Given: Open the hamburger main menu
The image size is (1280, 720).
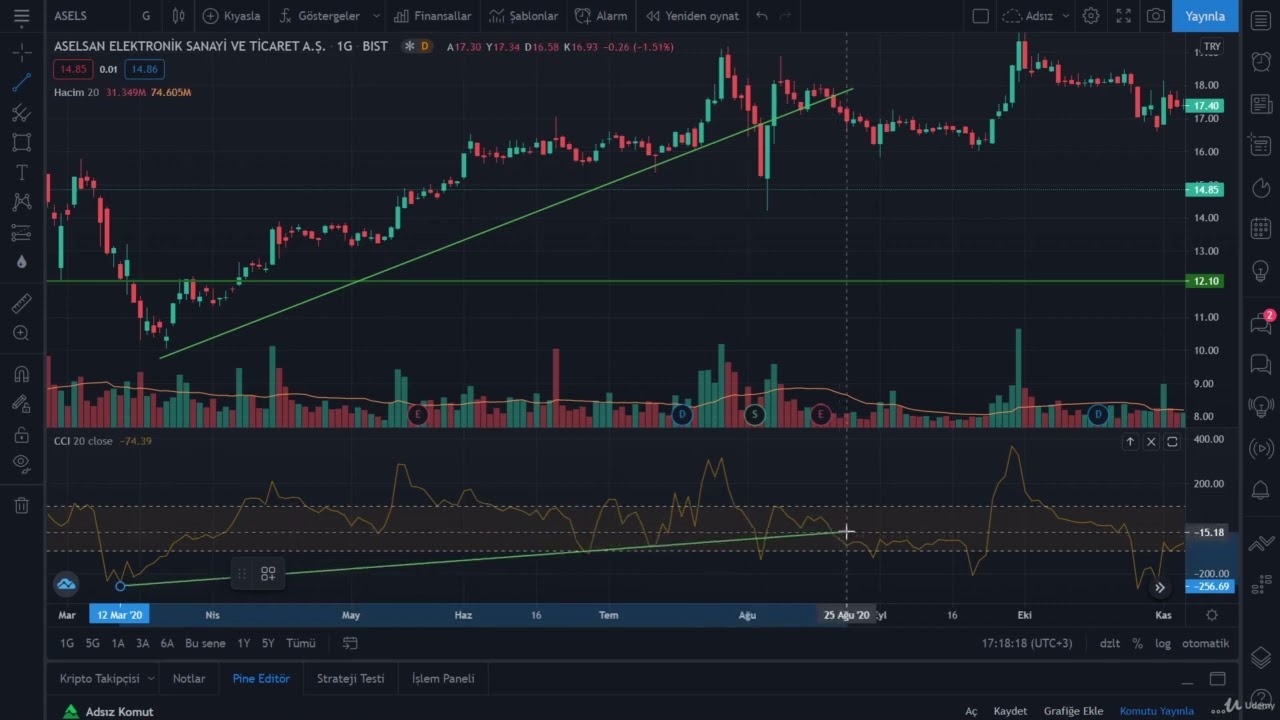Looking at the screenshot, I should pos(21,16).
